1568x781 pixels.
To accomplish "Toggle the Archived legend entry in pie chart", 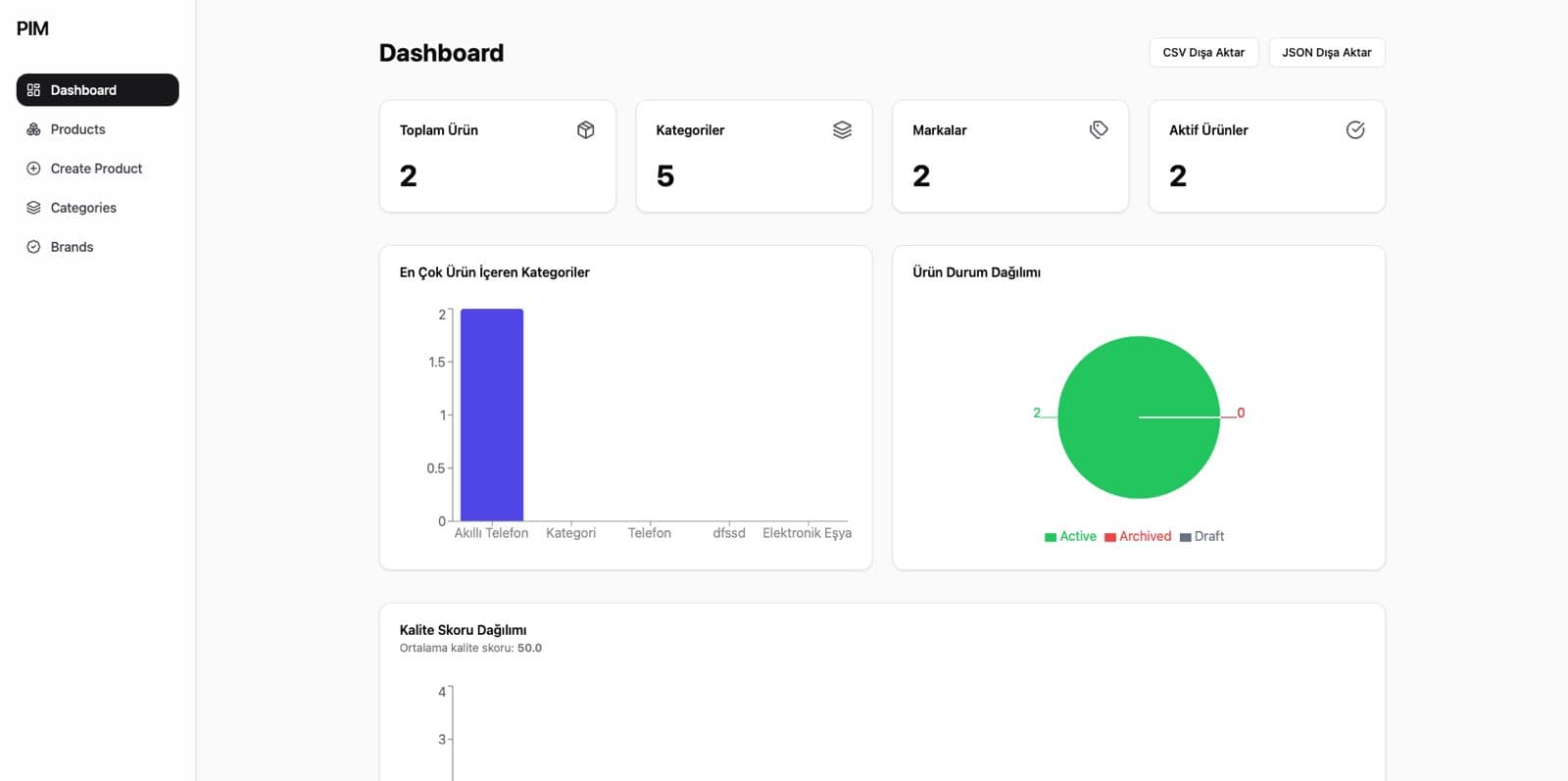I will pyautogui.click(x=1138, y=536).
